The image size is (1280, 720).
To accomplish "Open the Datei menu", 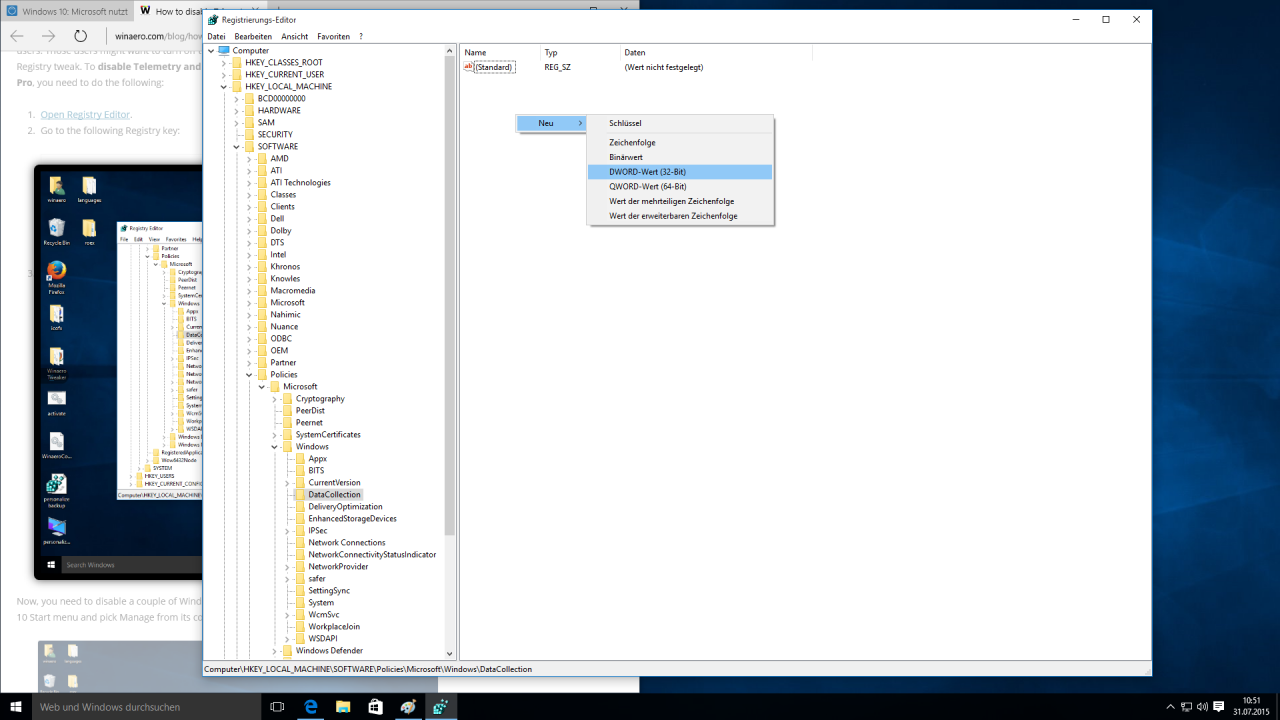I will (216, 36).
